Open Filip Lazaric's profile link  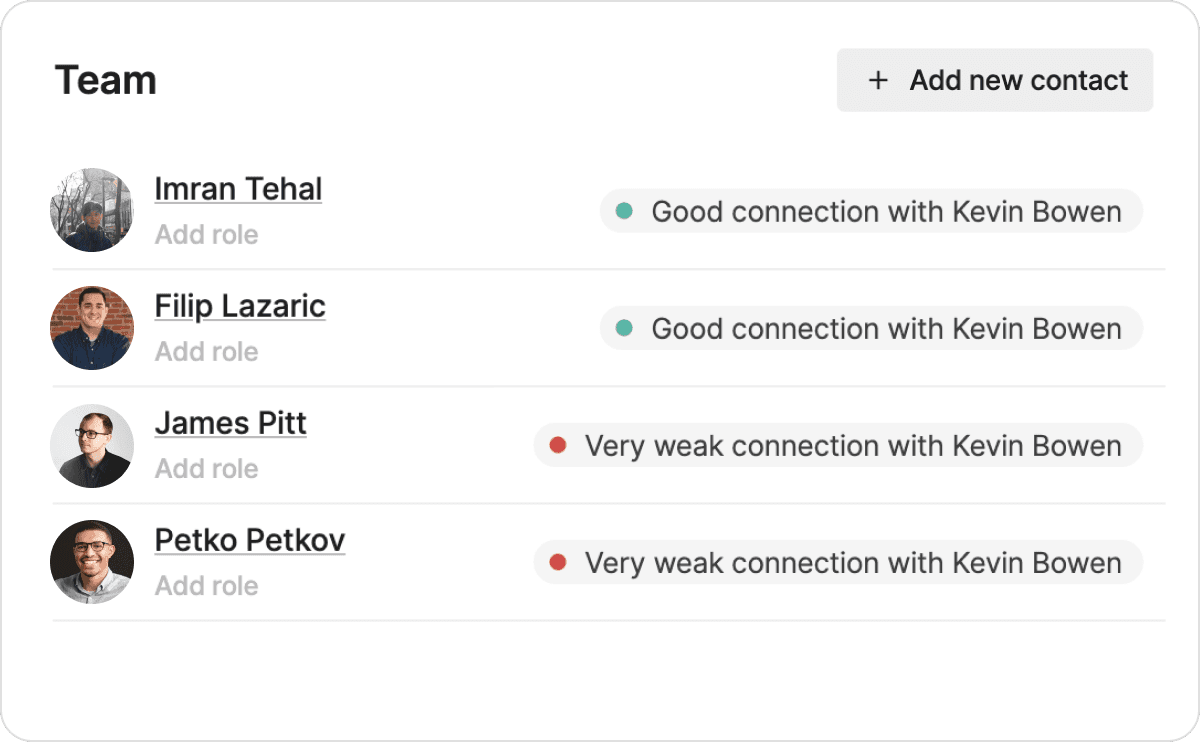point(240,305)
